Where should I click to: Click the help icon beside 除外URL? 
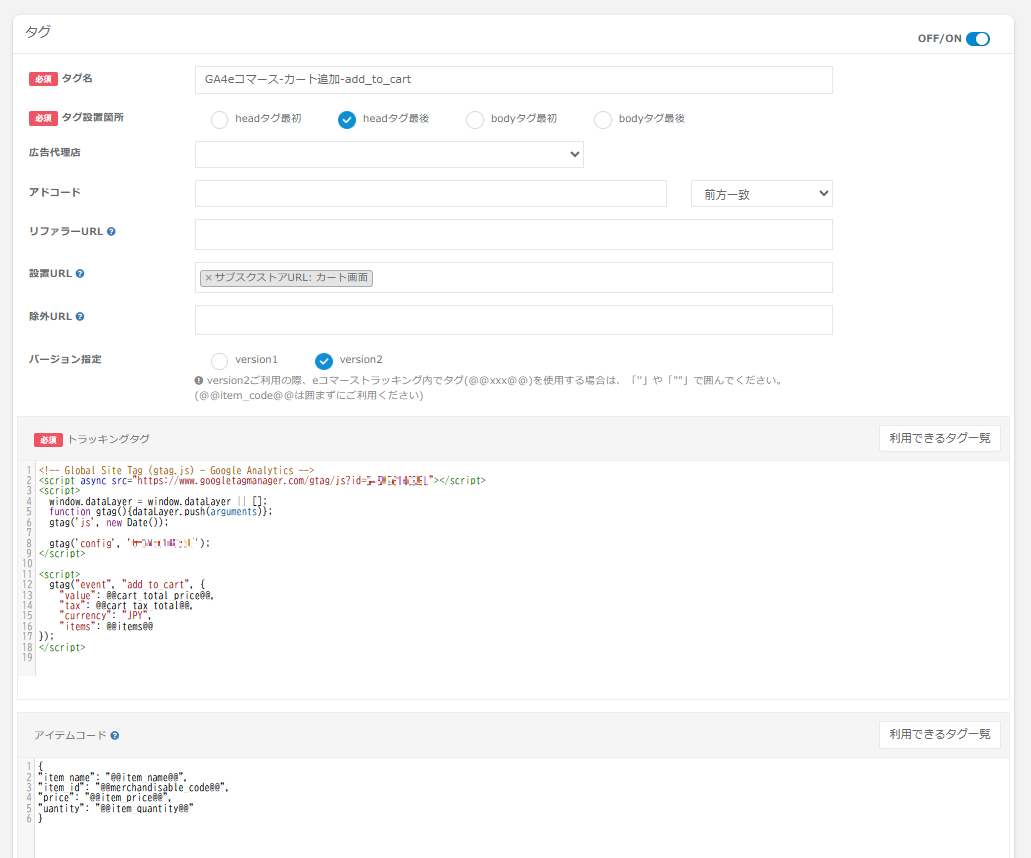[x=80, y=316]
